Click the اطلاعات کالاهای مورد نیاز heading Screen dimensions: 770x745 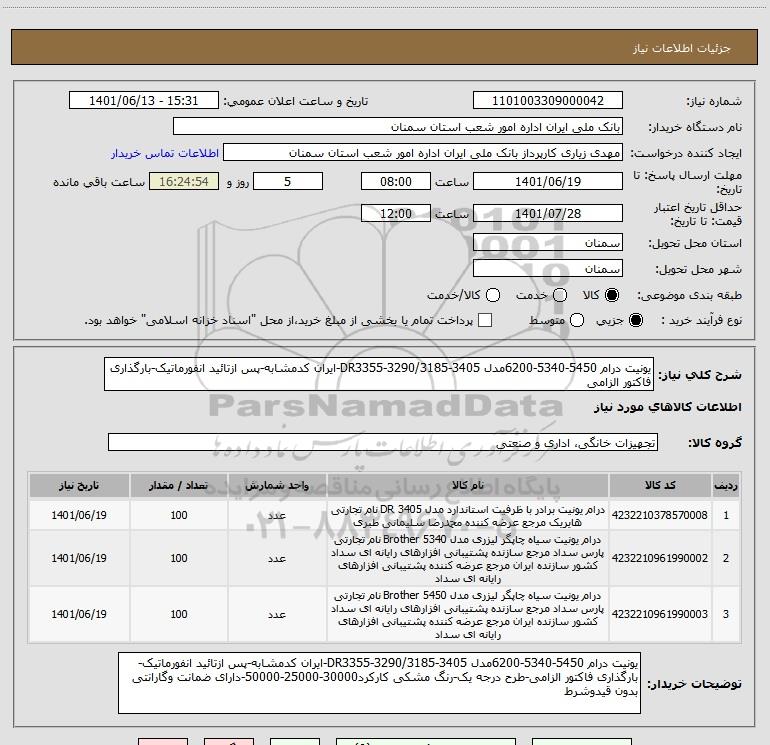click(668, 407)
